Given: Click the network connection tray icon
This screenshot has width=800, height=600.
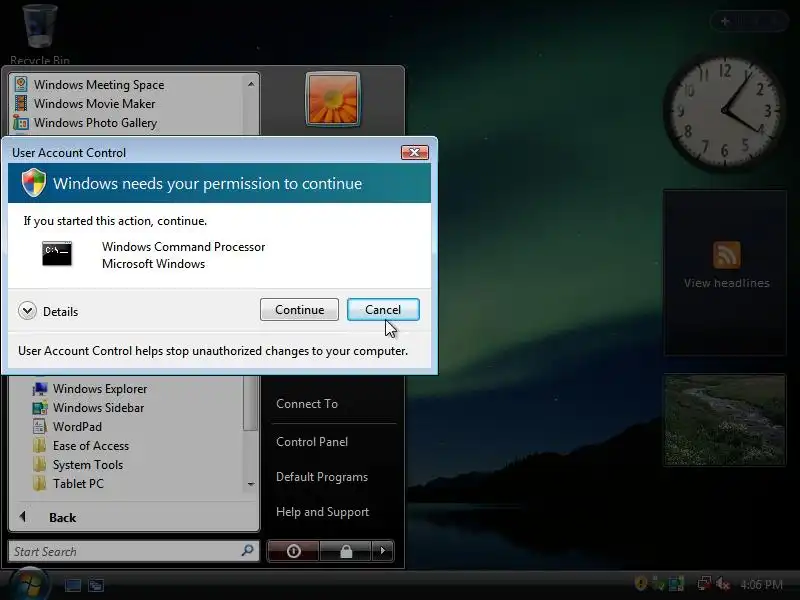Looking at the screenshot, I should click(x=704, y=583).
